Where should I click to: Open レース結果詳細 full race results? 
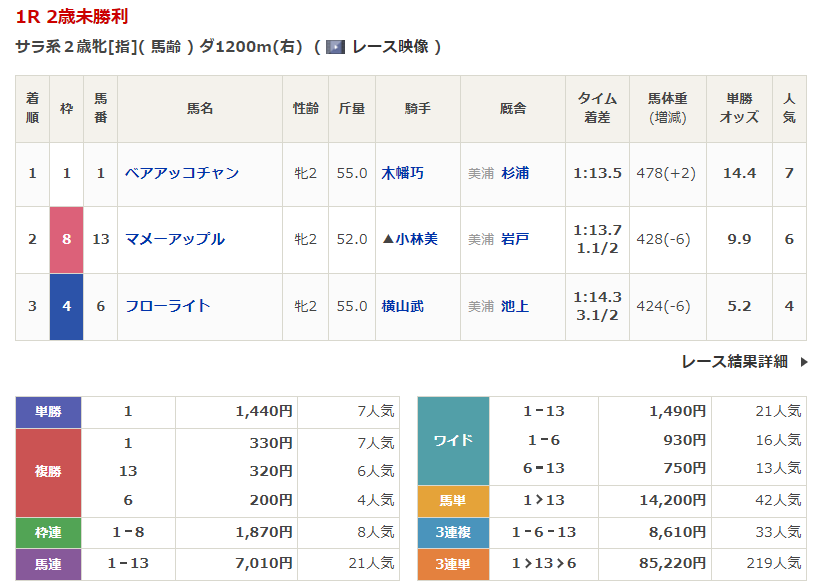point(734,362)
